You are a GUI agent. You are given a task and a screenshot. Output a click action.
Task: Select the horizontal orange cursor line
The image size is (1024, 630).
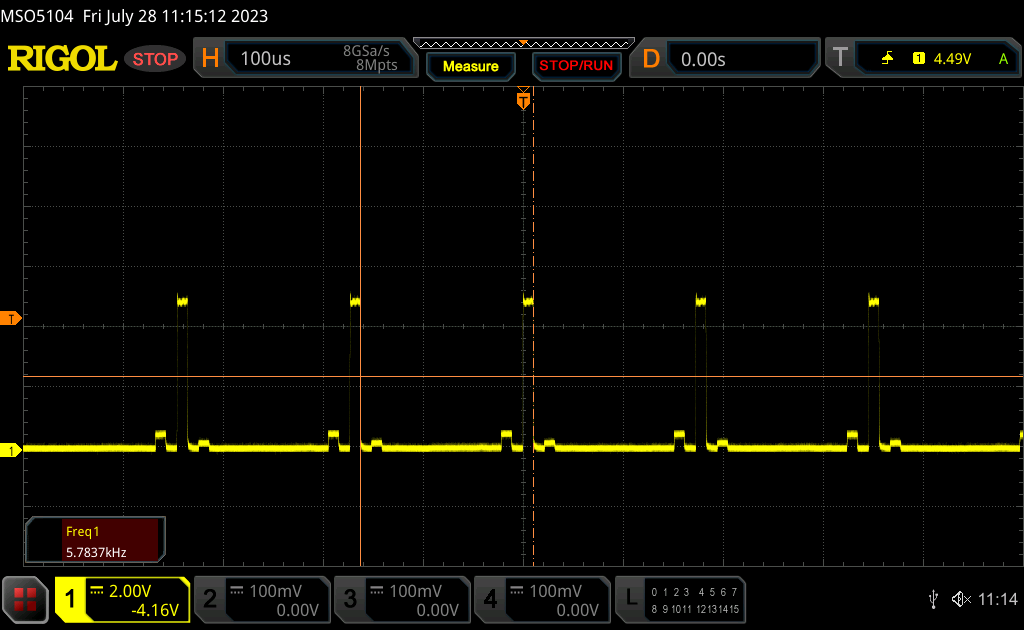[522, 377]
